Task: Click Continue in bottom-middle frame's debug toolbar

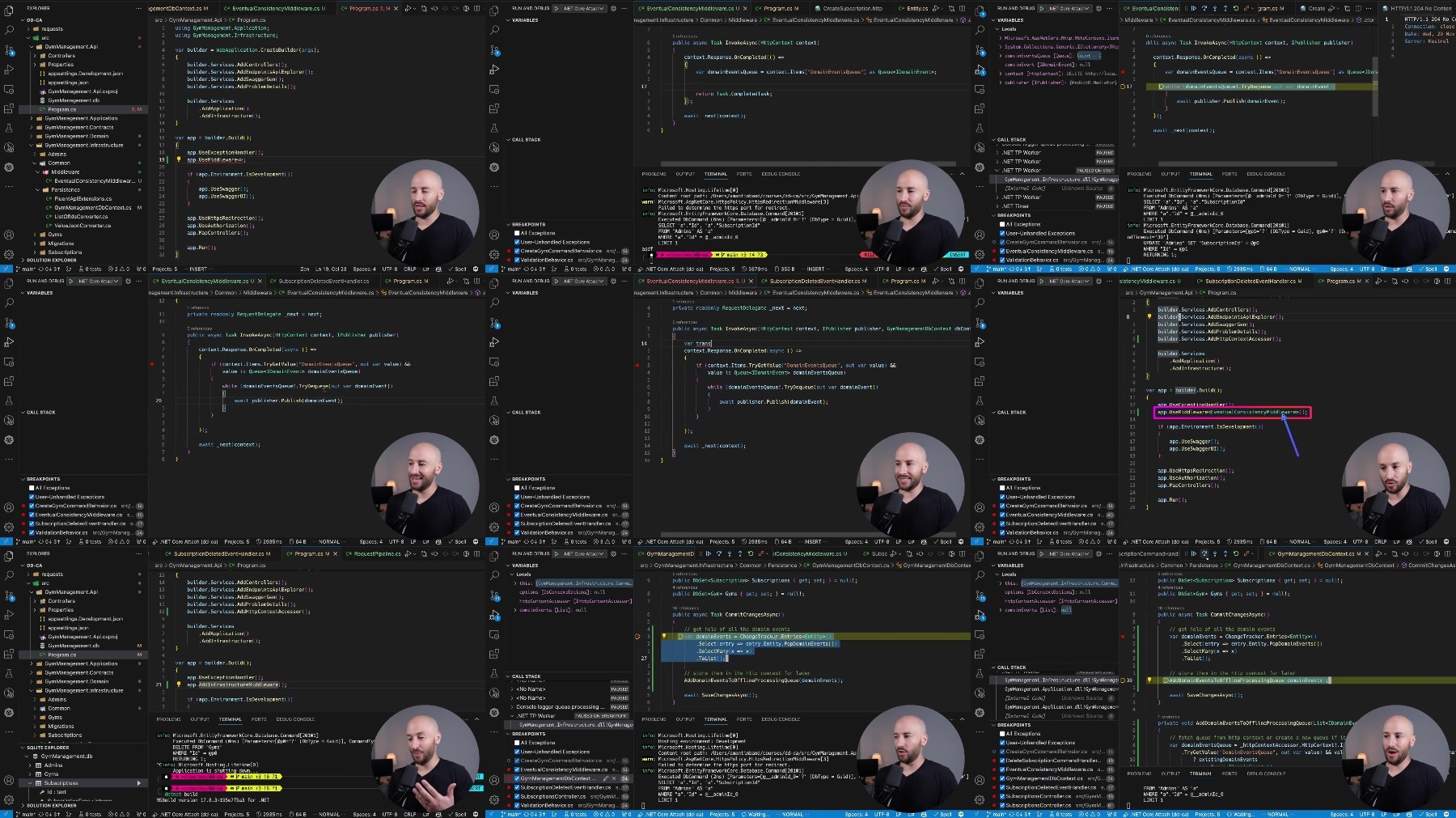Action: (709, 553)
